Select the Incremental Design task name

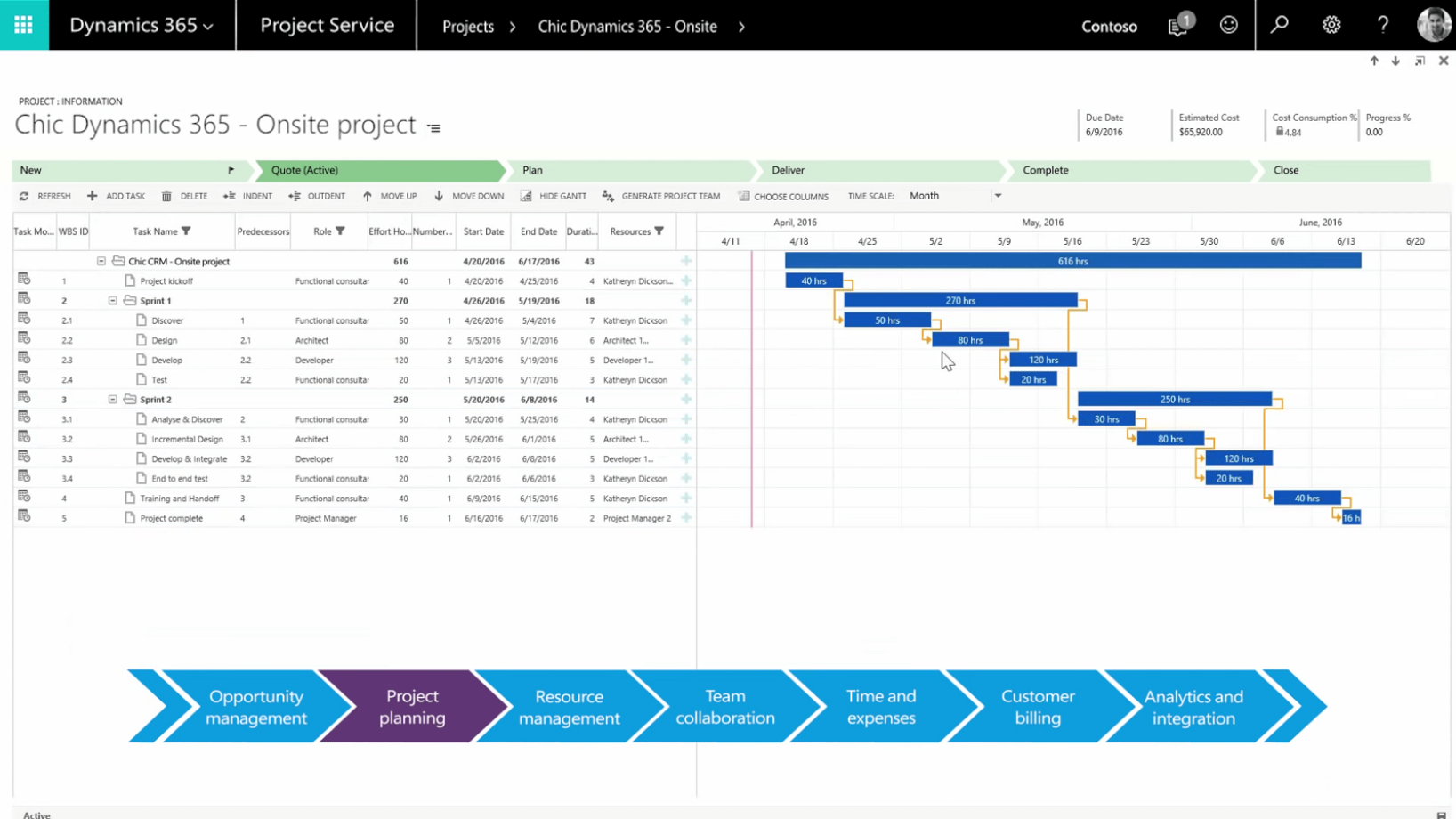tap(187, 439)
